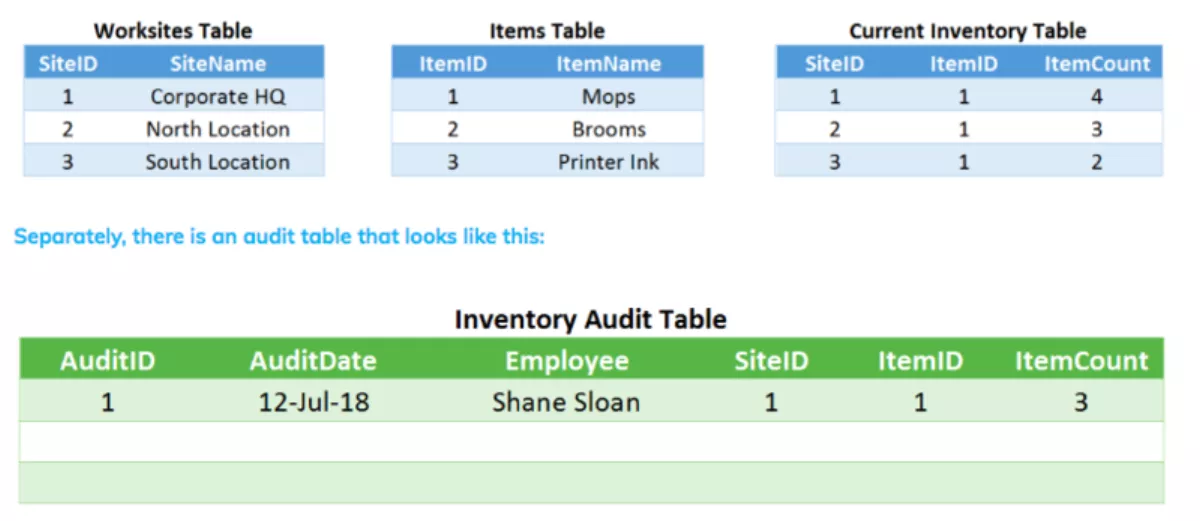Click the SiteName column header
Screen dimensions: 1200x521
coord(218,64)
